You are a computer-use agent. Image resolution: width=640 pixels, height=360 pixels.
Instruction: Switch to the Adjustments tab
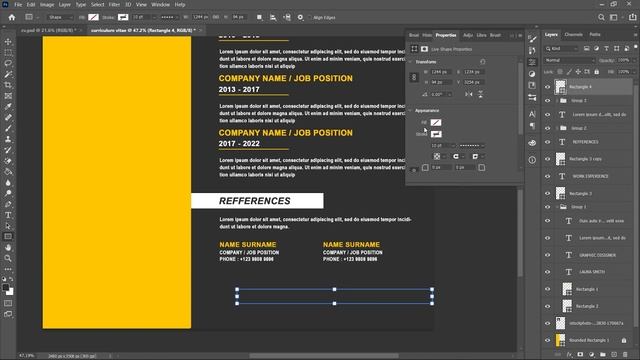pos(468,36)
